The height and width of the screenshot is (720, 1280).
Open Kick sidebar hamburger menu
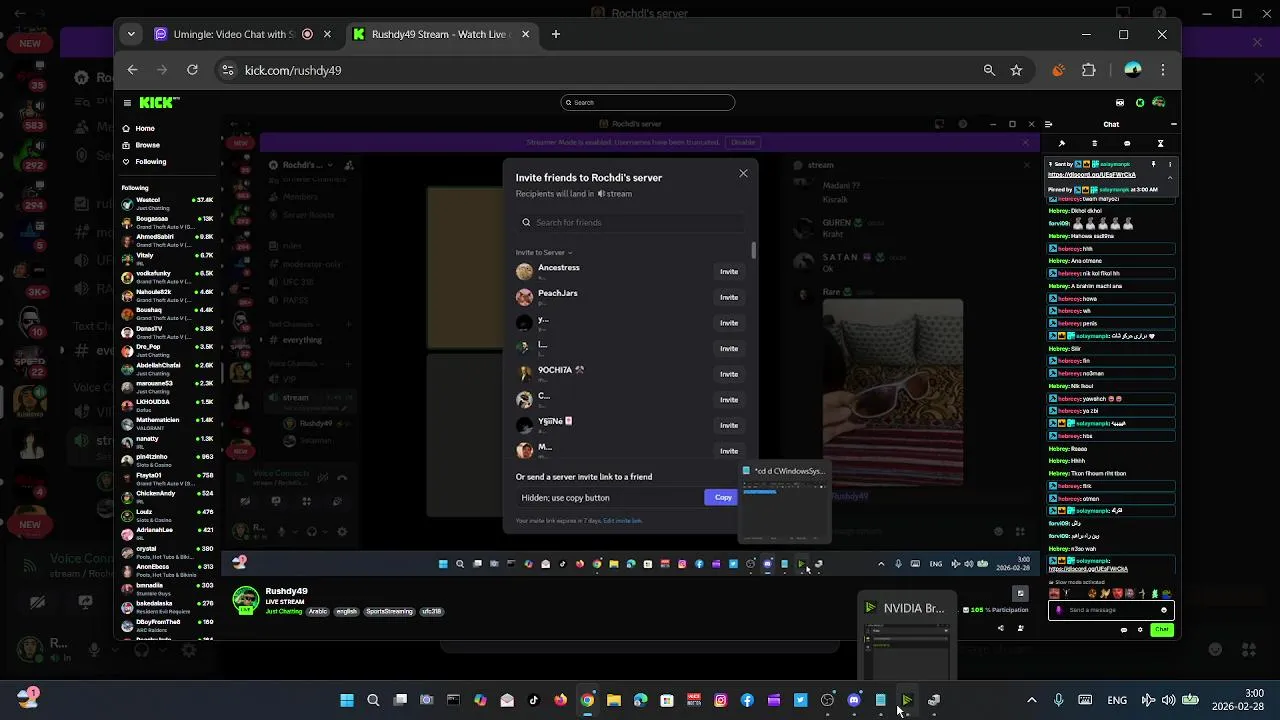pos(127,103)
